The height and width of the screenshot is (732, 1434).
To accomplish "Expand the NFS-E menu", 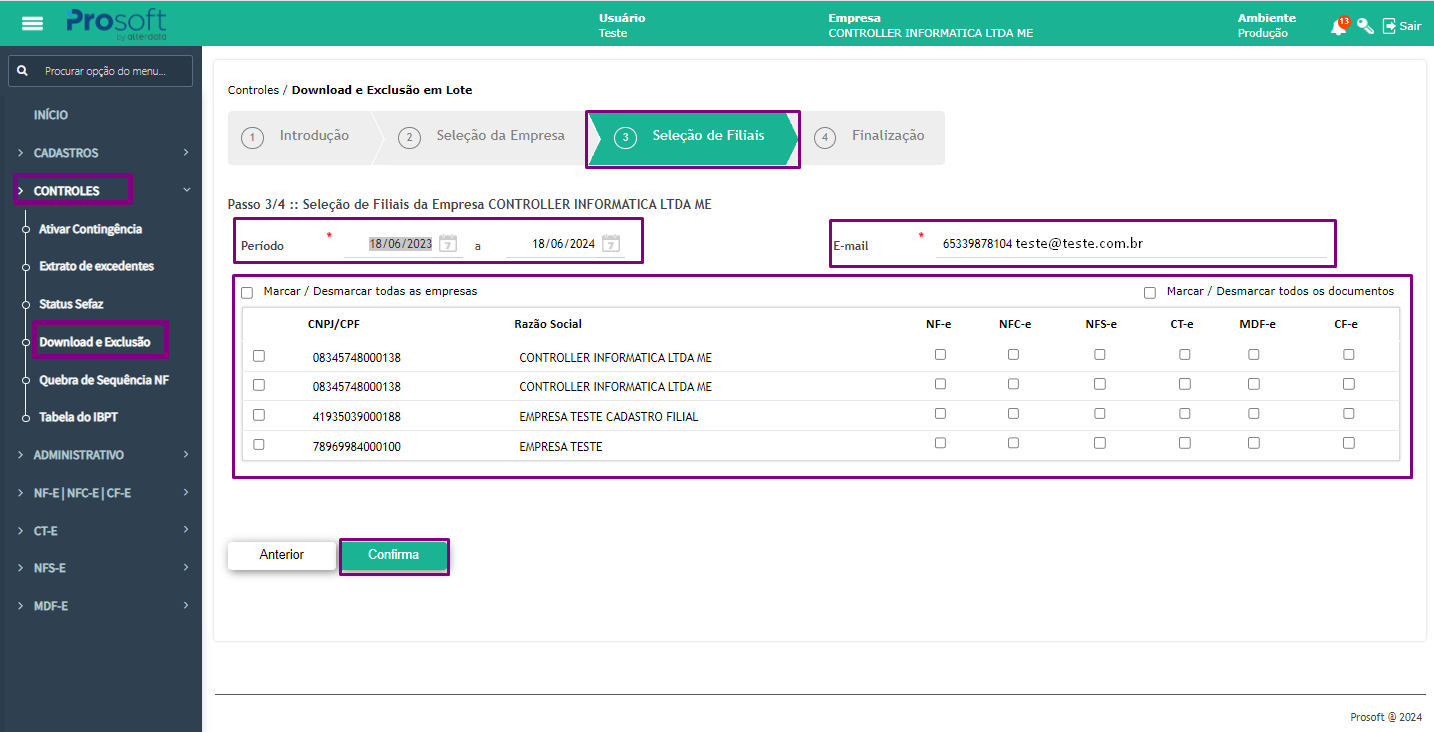I will click(x=101, y=568).
